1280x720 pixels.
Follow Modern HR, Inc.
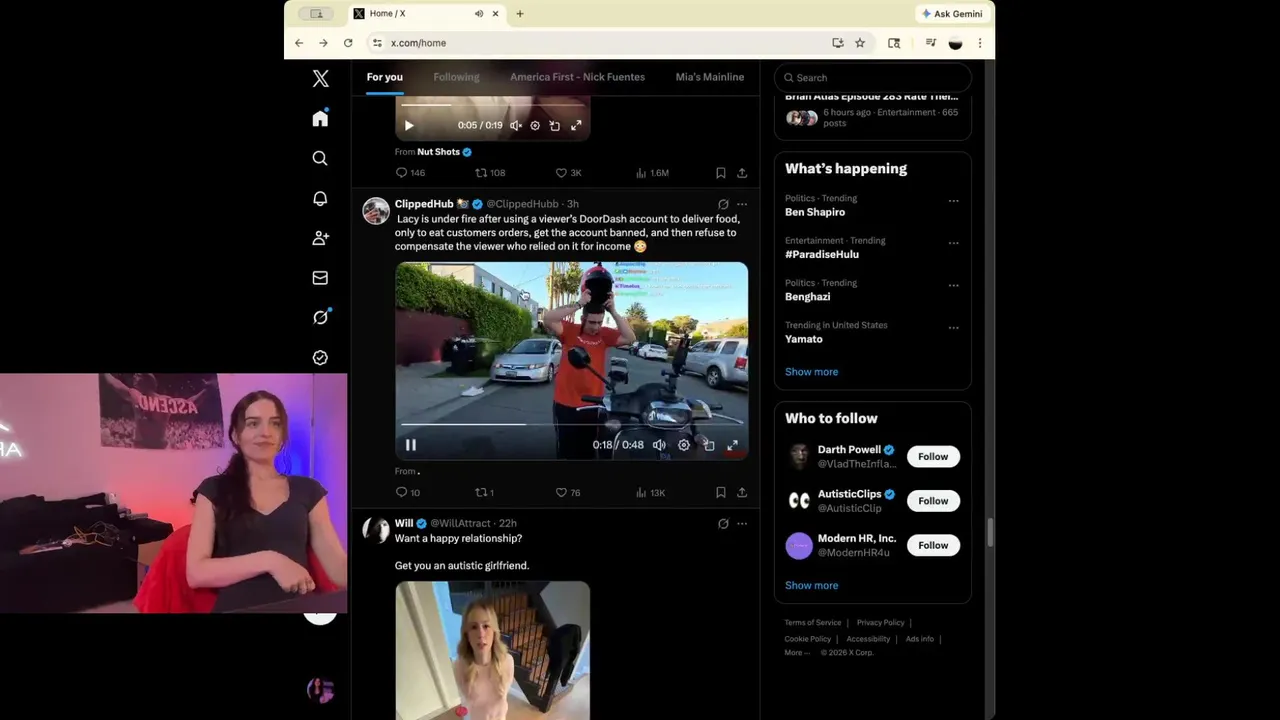[x=933, y=545]
